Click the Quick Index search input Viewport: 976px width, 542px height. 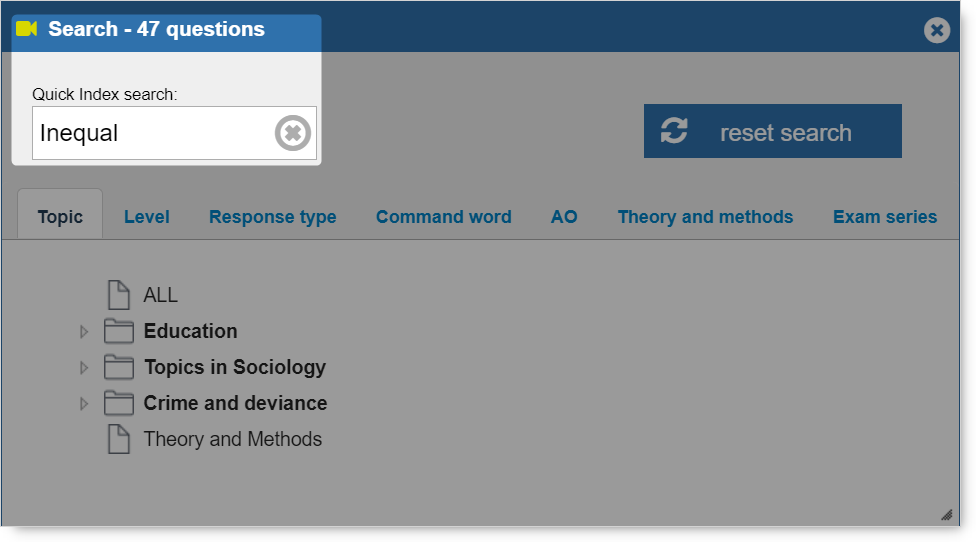[x=150, y=133]
